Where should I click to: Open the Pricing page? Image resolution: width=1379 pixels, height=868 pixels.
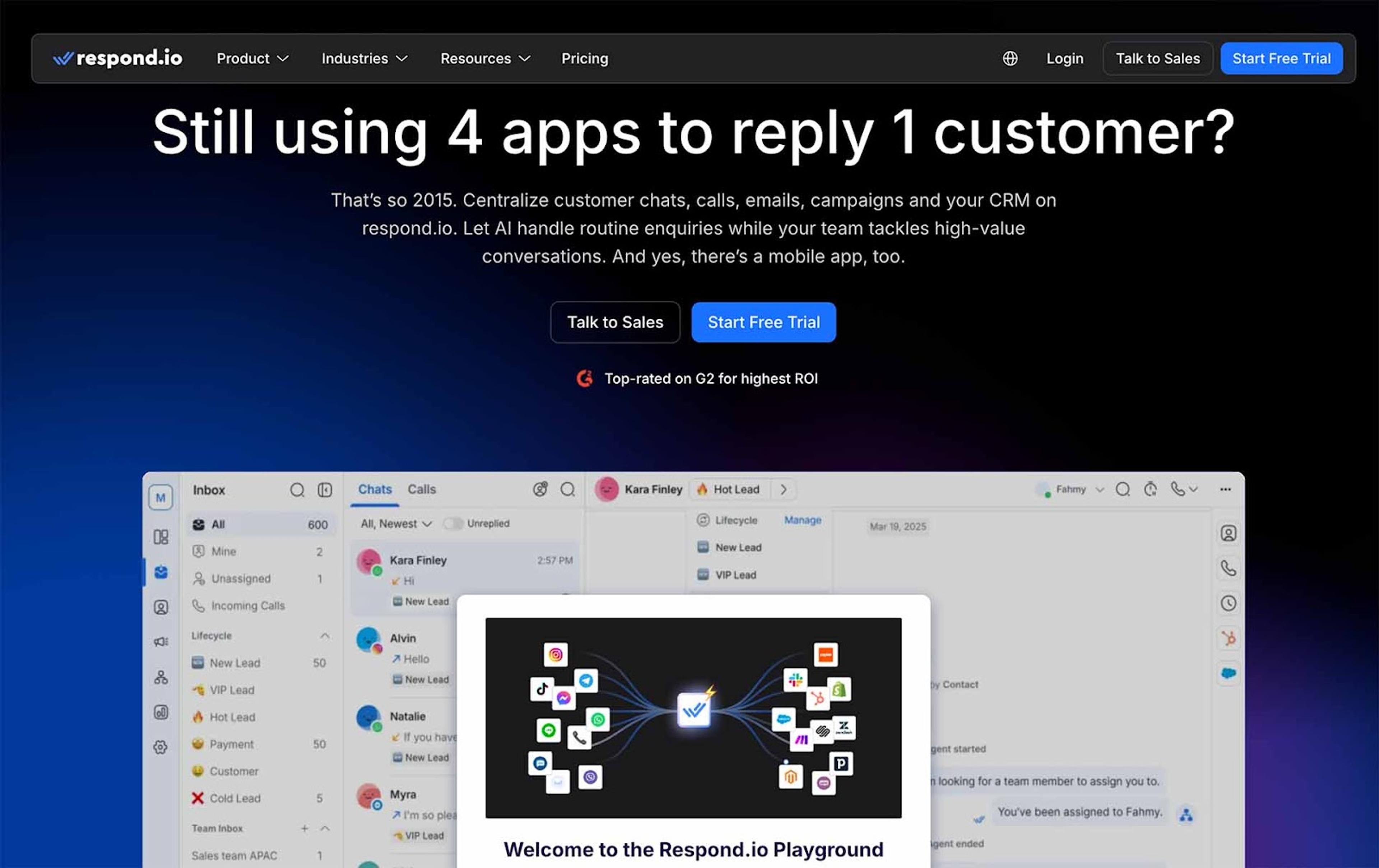pyautogui.click(x=584, y=59)
